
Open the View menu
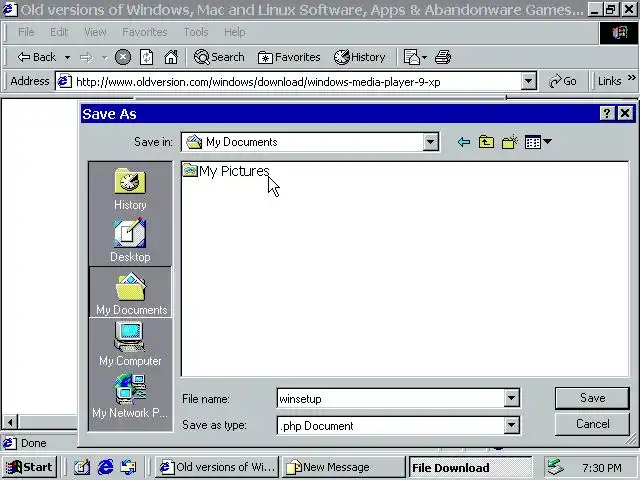point(95,32)
